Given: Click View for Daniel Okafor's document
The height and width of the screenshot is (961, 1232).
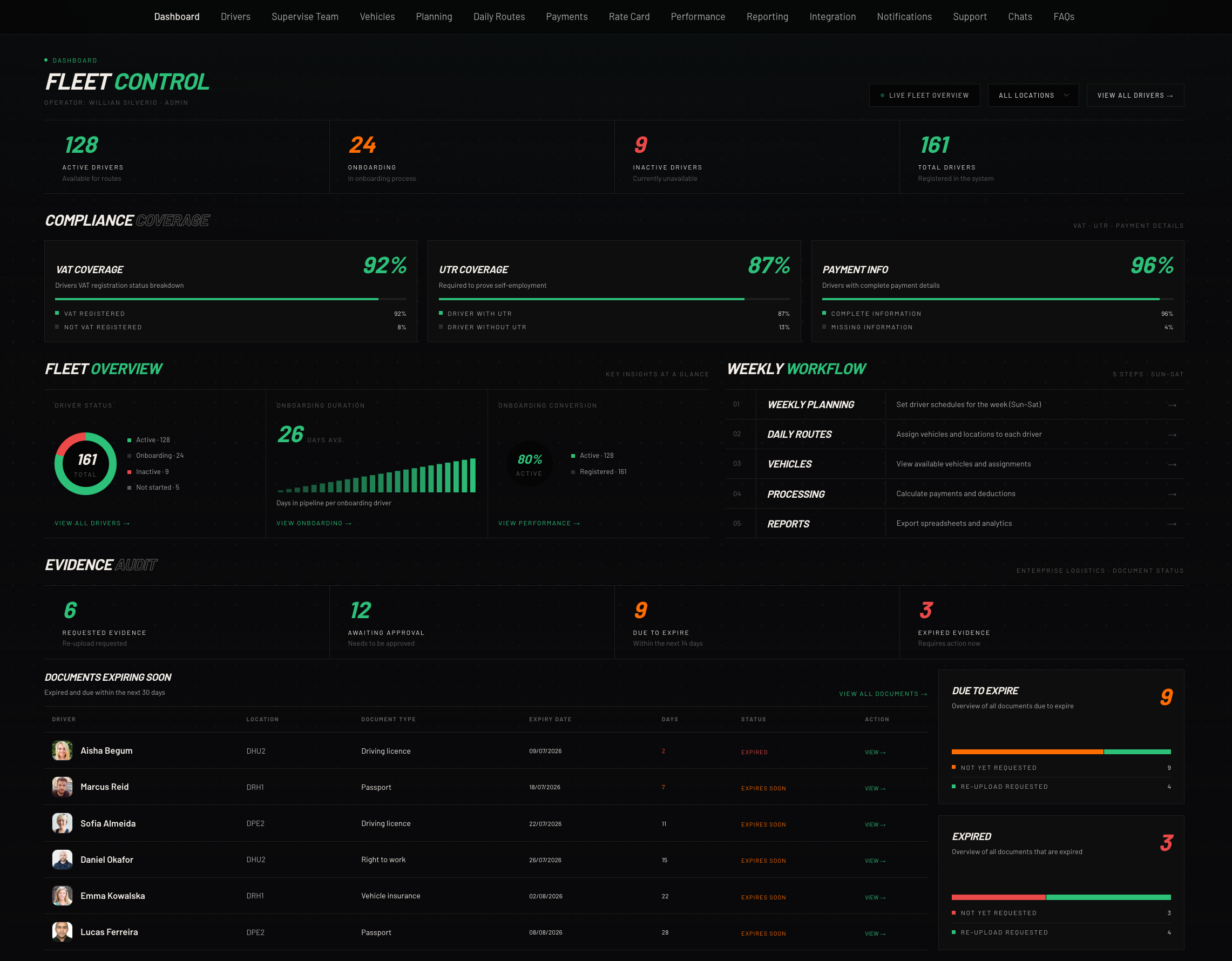Looking at the screenshot, I should pos(875,861).
